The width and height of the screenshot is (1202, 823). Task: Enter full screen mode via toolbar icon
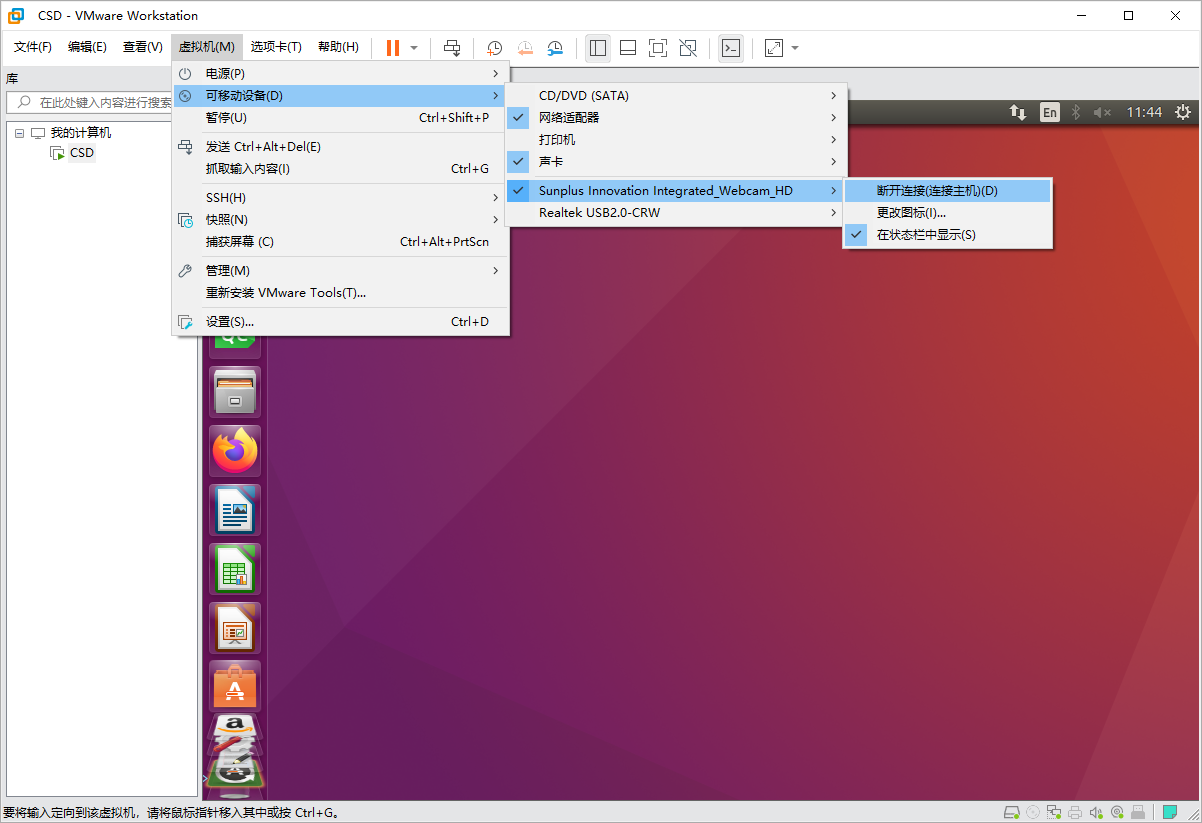coord(658,47)
